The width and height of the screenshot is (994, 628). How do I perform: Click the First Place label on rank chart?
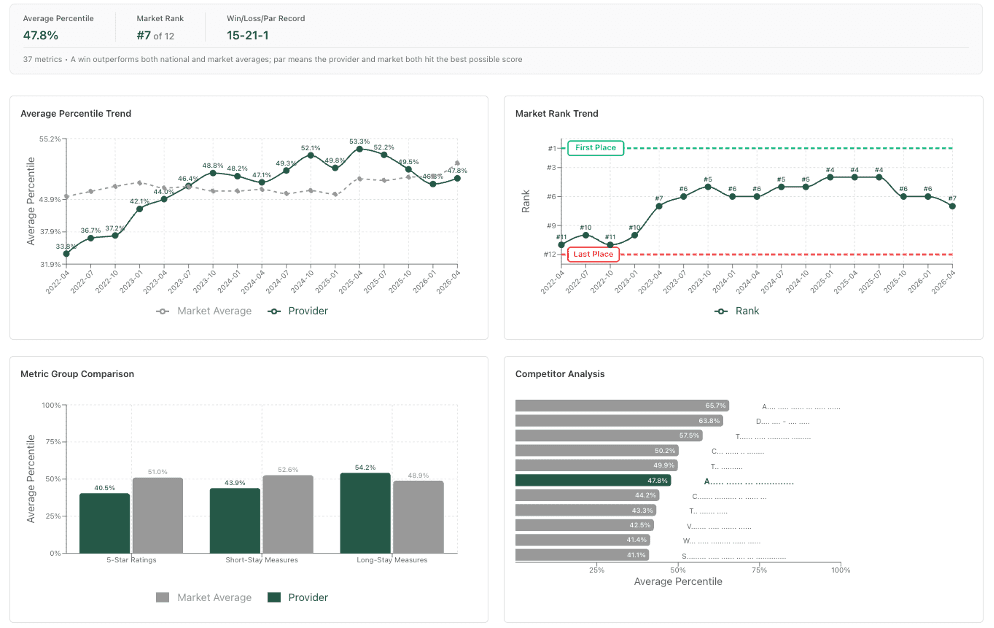tap(596, 148)
